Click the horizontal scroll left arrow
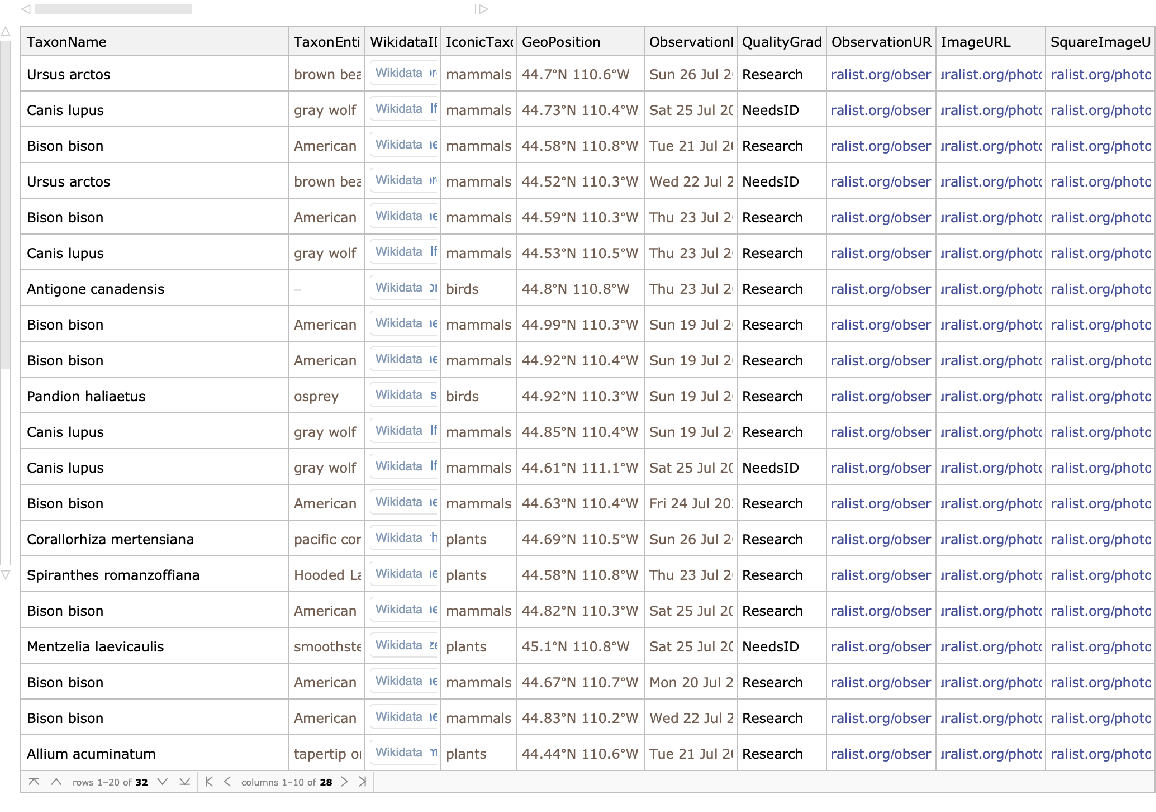 click(26, 9)
